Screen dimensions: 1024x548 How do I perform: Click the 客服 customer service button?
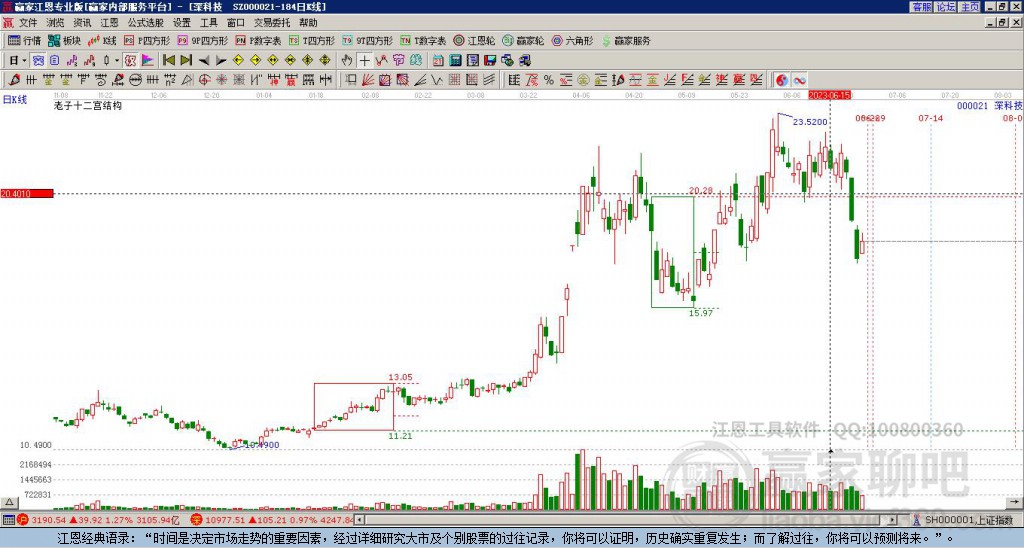coord(921,7)
